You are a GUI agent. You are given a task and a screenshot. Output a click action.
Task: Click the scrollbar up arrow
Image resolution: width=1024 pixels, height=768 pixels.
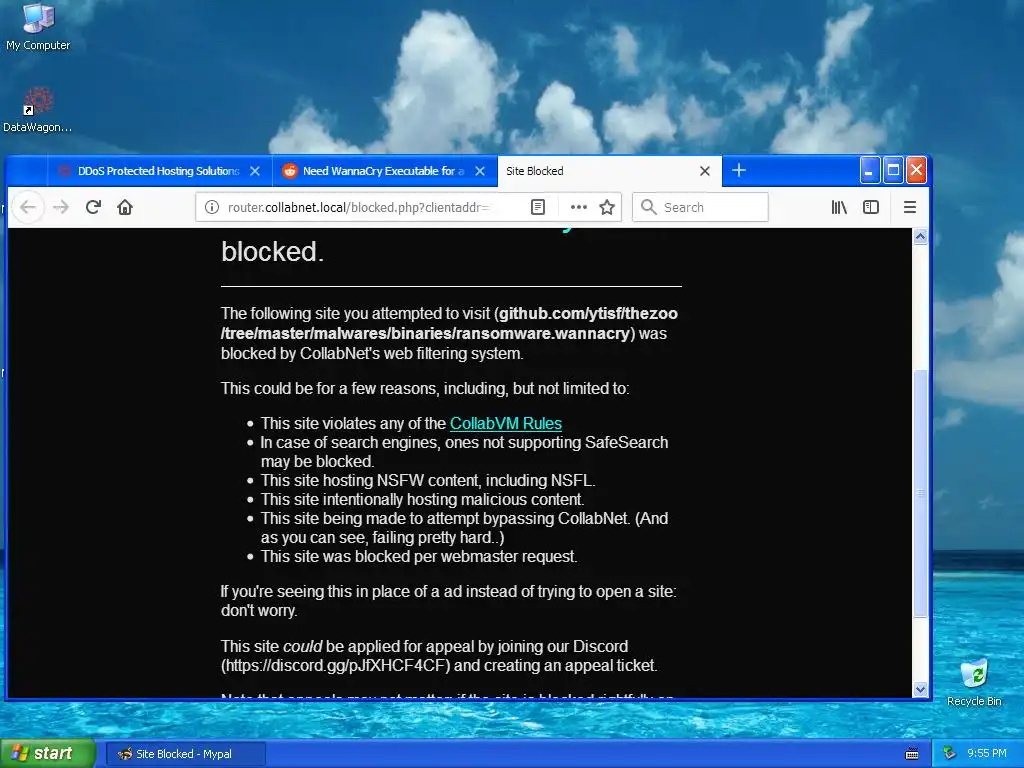click(x=920, y=236)
